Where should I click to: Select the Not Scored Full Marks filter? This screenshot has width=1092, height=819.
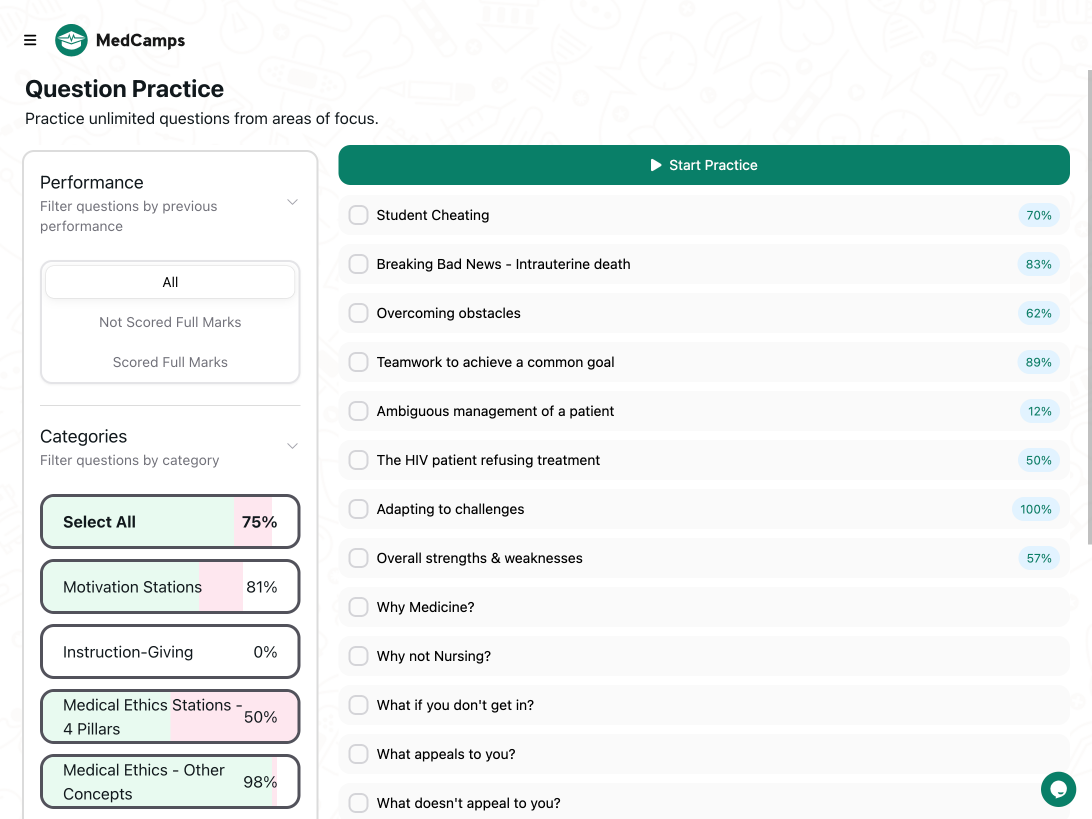pos(169,322)
